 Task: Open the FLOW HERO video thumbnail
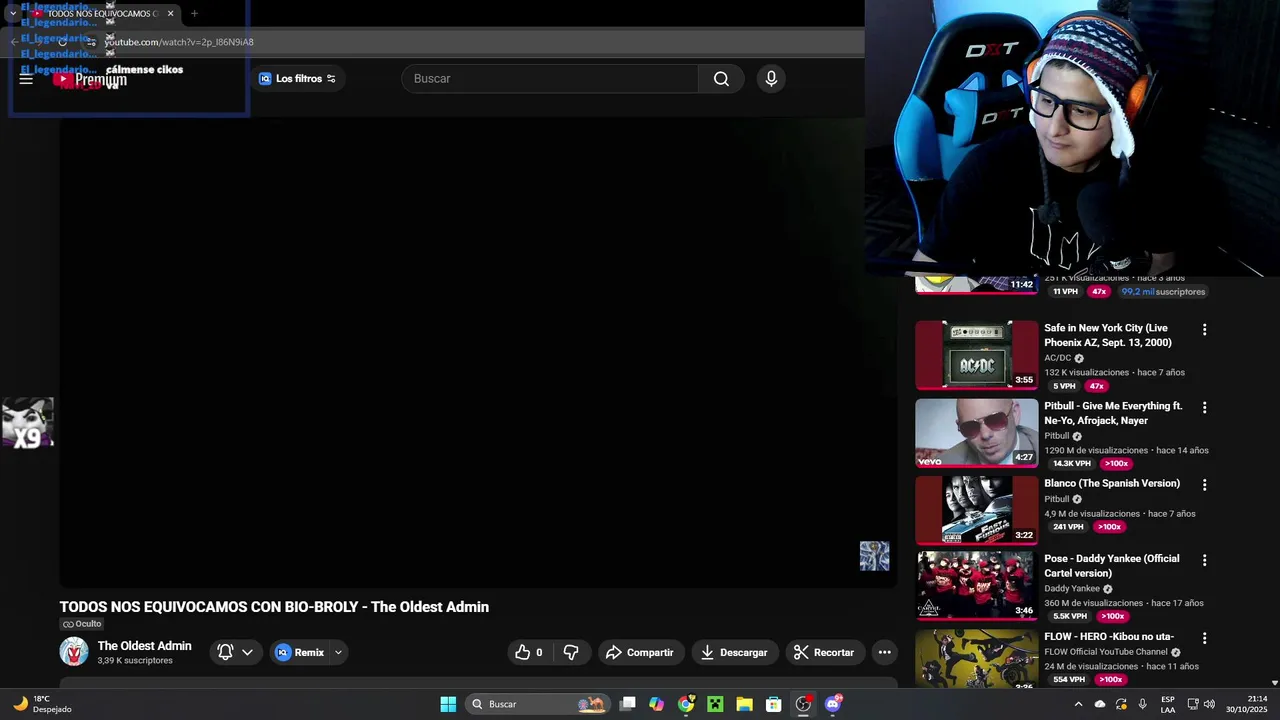click(x=977, y=659)
